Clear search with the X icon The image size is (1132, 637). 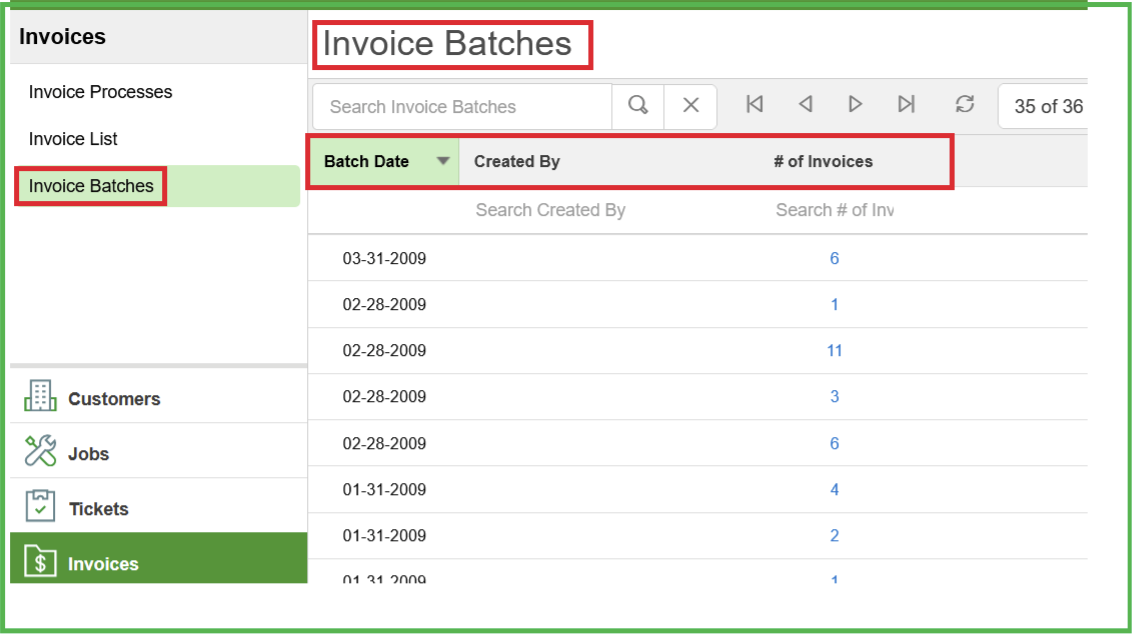(690, 106)
